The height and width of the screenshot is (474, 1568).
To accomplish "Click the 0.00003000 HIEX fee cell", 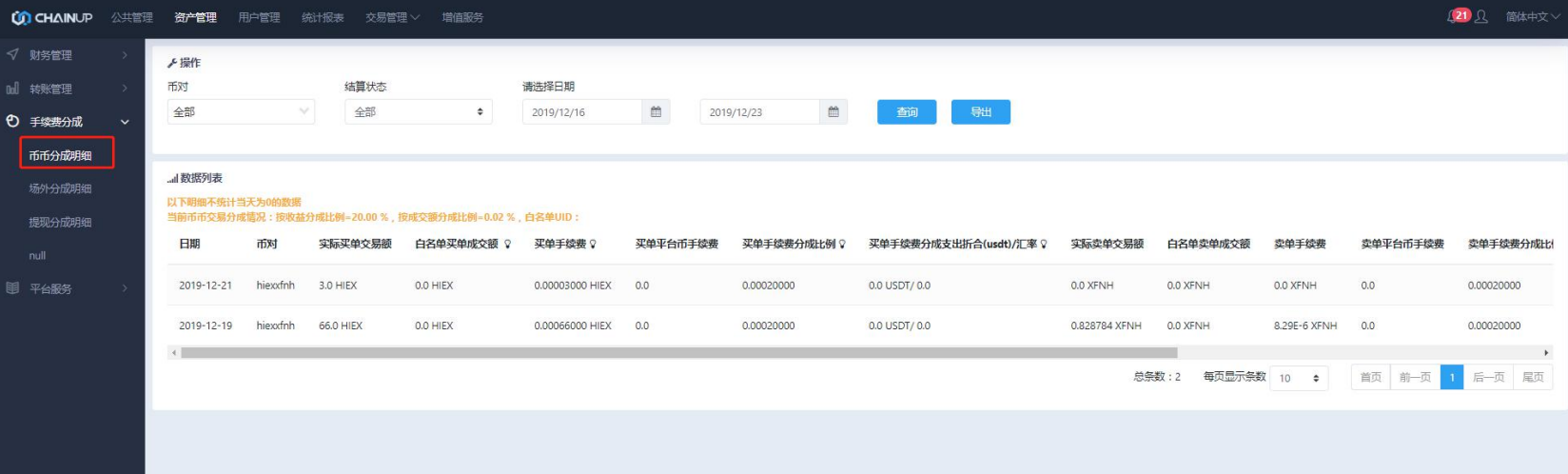I will tap(573, 286).
